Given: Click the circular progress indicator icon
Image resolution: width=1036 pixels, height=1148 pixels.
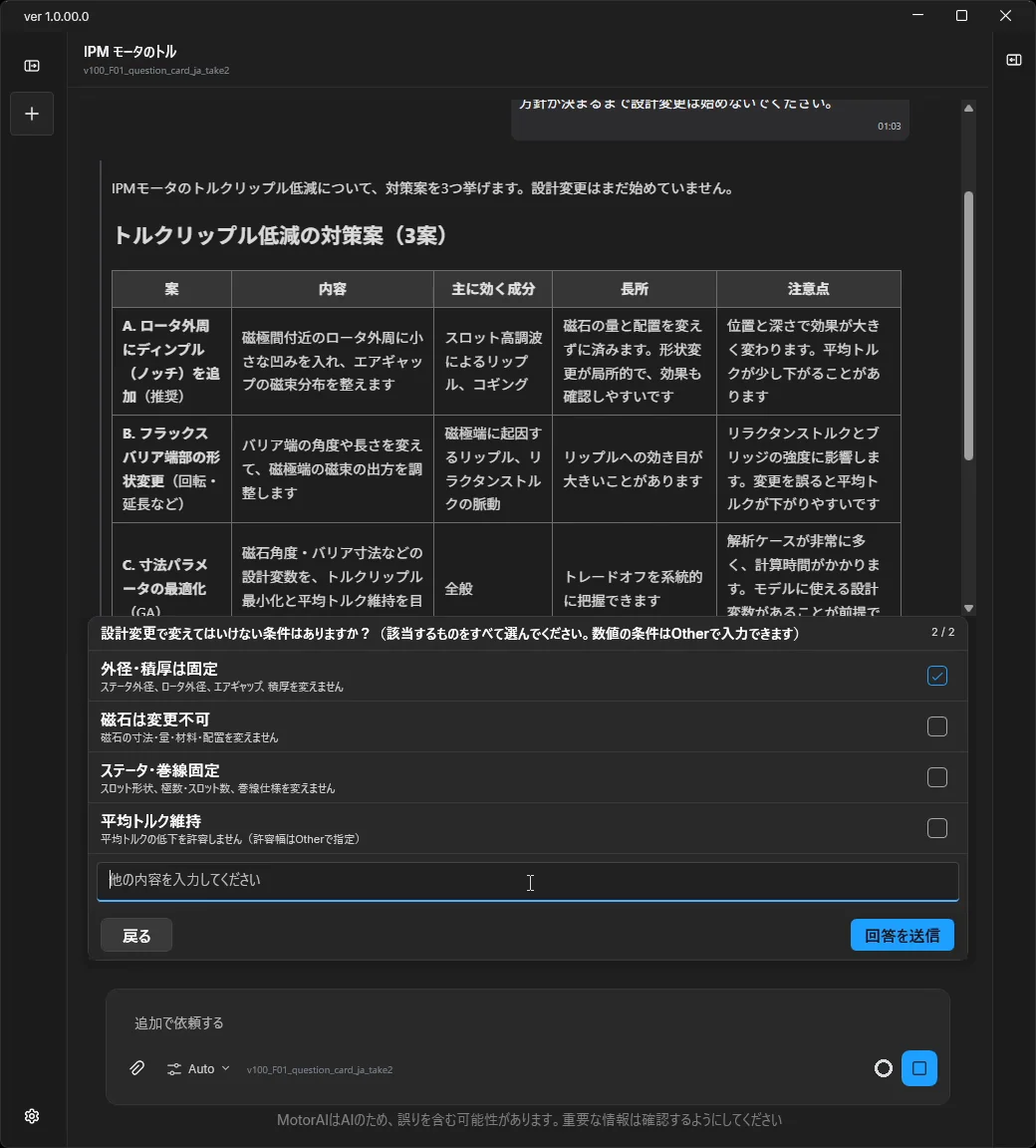Looking at the screenshot, I should (x=883, y=1068).
